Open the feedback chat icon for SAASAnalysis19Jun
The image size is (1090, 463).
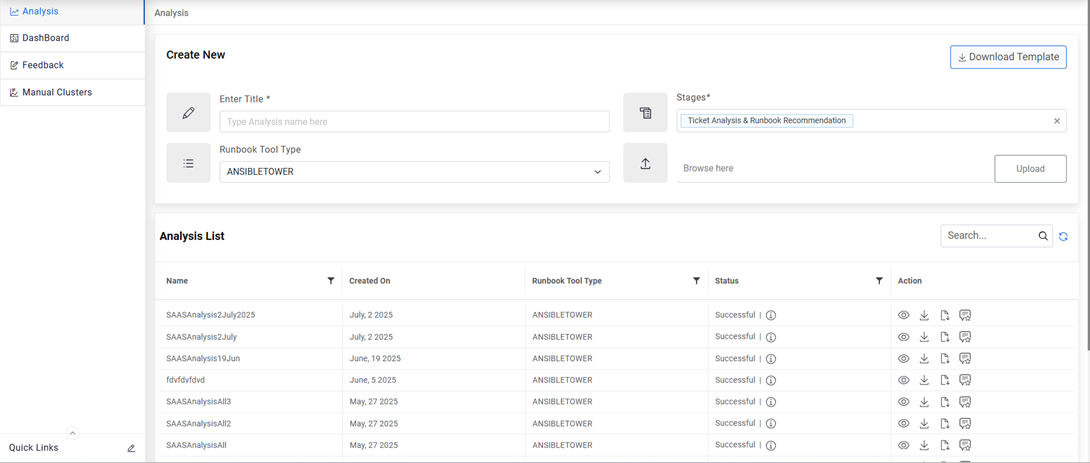[x=965, y=359]
